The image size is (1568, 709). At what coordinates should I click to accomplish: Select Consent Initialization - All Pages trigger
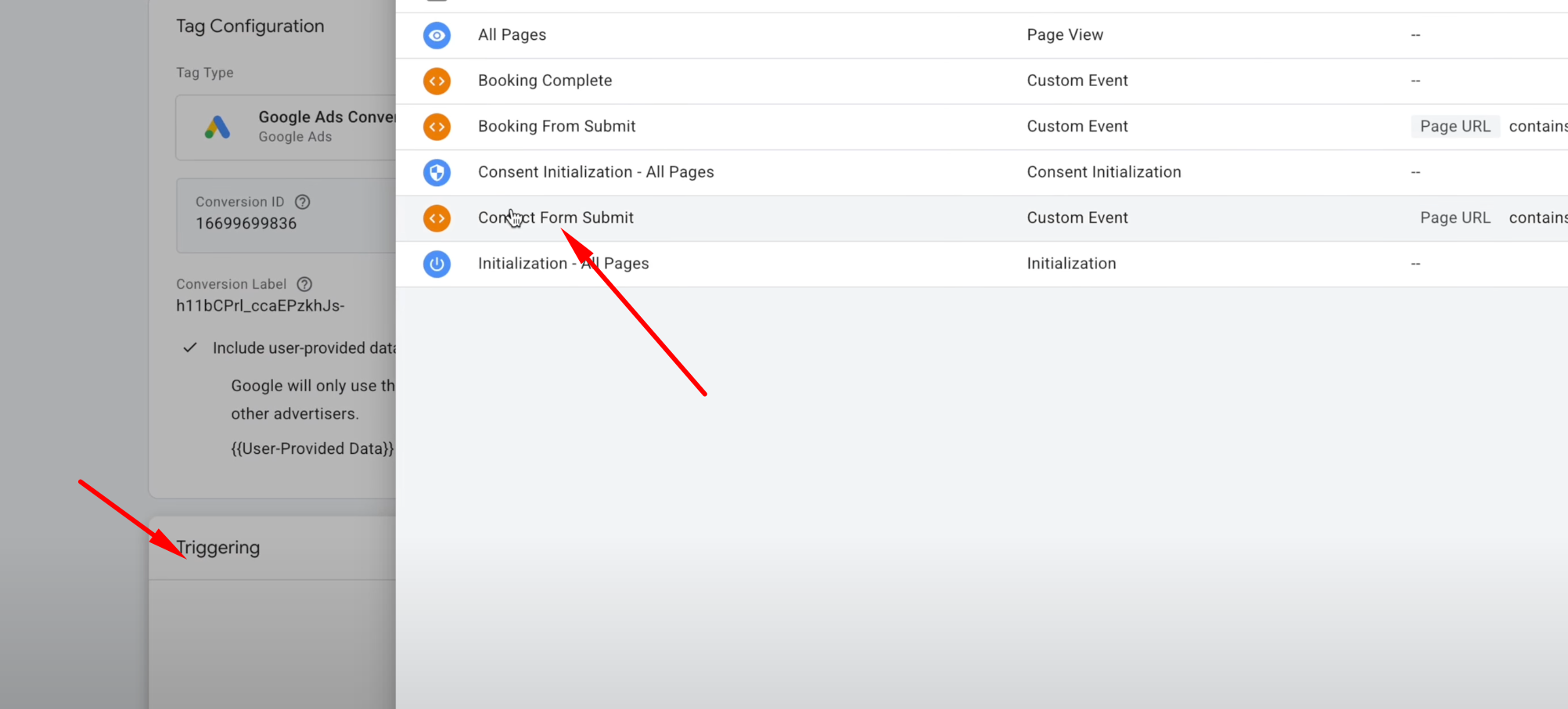(595, 172)
